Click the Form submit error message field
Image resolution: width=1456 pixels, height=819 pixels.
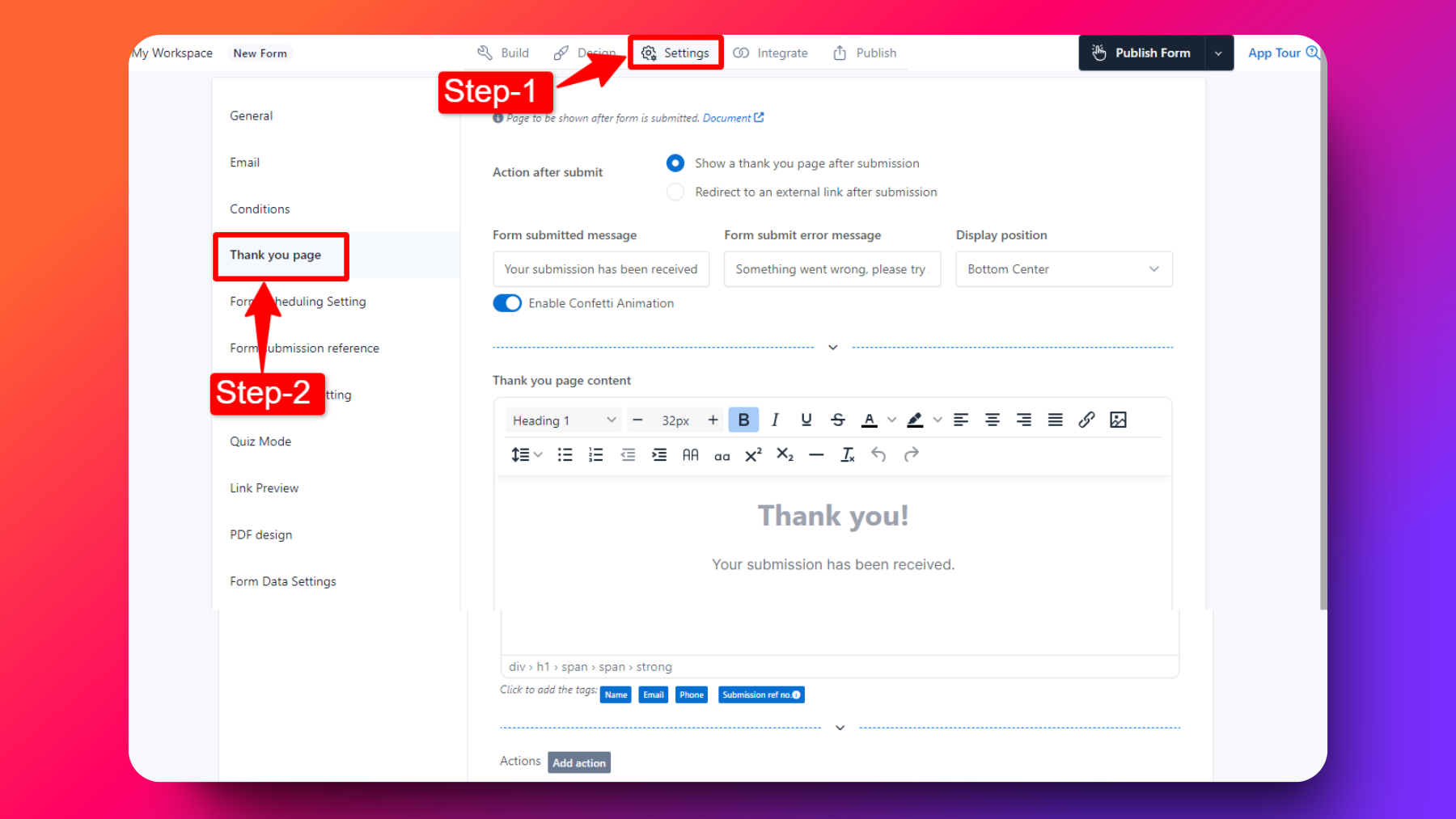pyautogui.click(x=832, y=269)
